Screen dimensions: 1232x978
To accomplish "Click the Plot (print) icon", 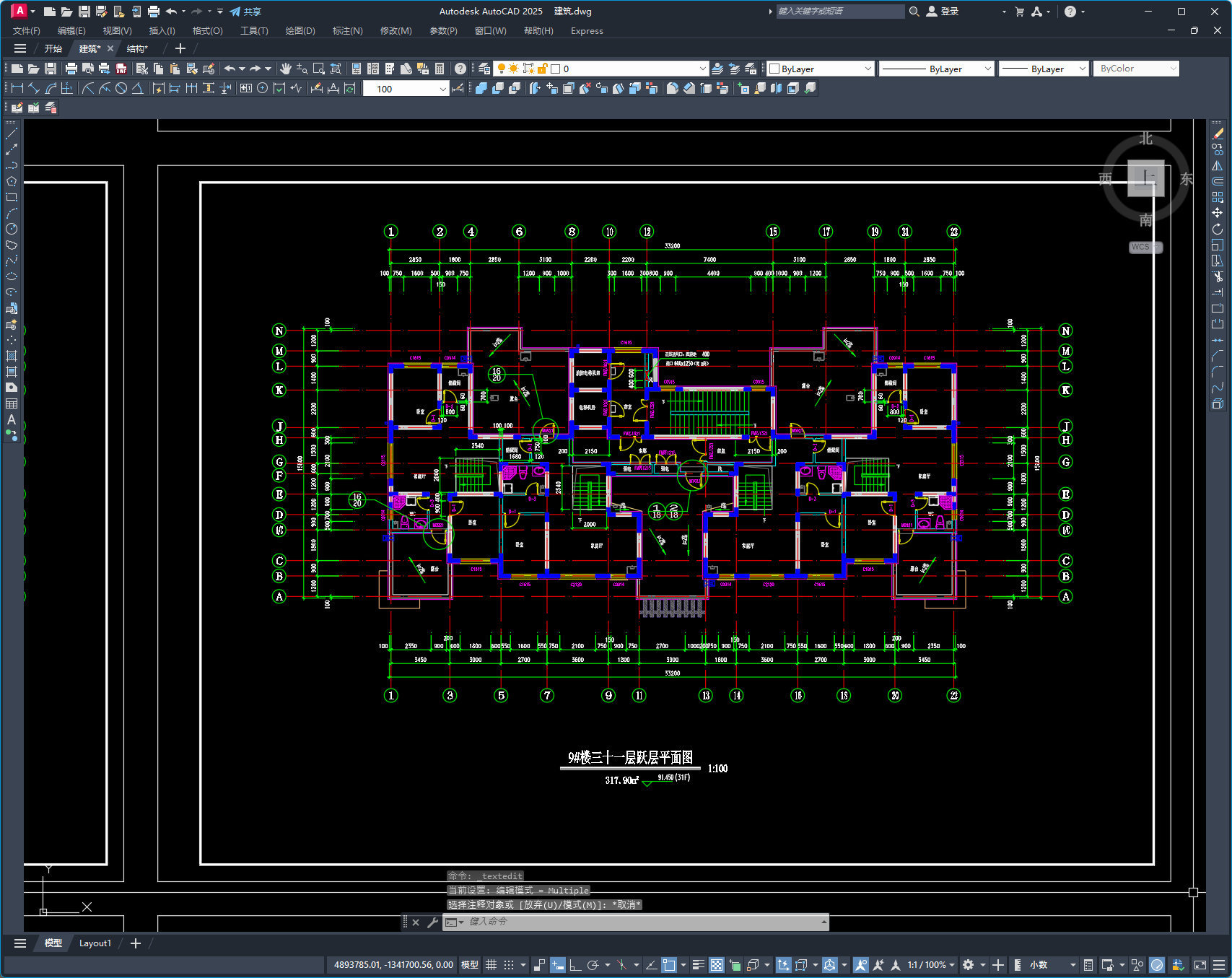I will pyautogui.click(x=71, y=69).
